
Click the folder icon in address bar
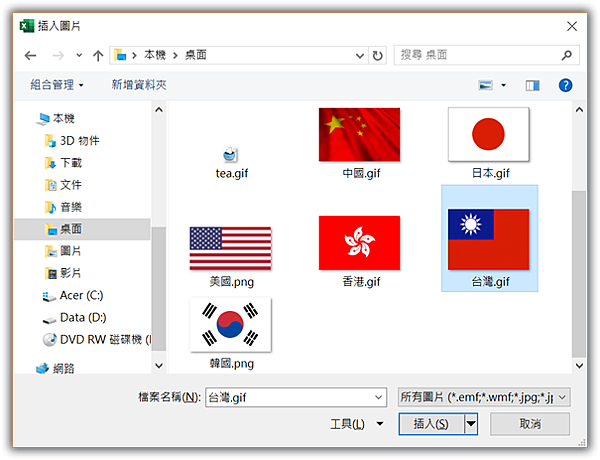click(120, 55)
